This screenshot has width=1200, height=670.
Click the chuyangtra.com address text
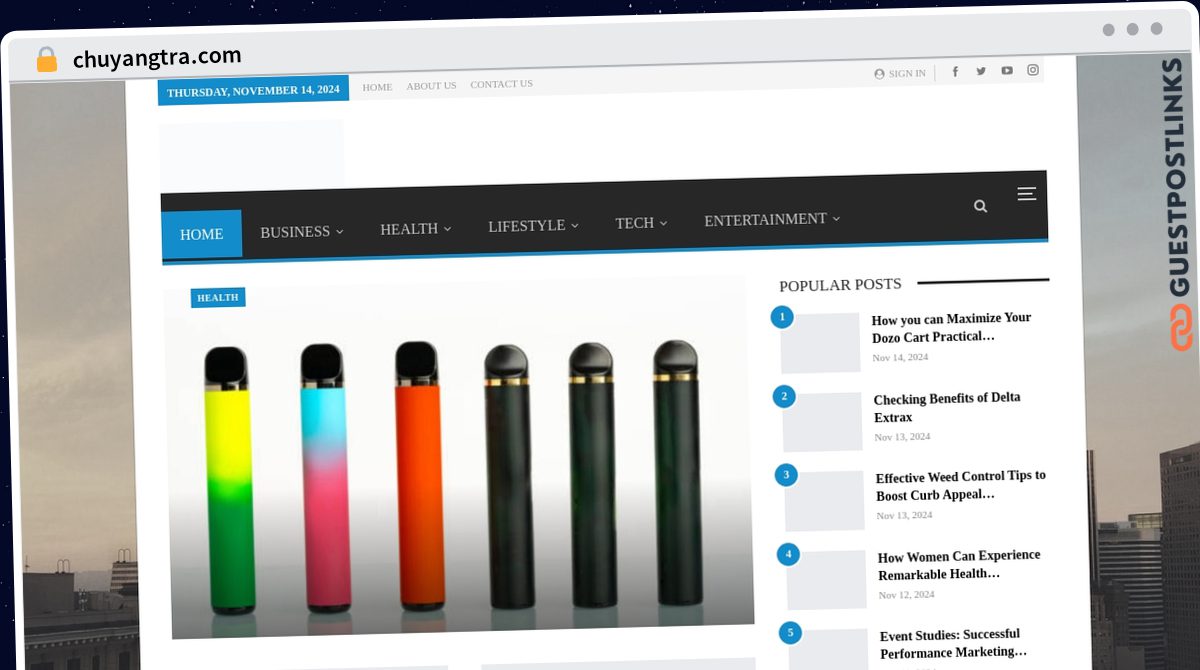point(157,58)
